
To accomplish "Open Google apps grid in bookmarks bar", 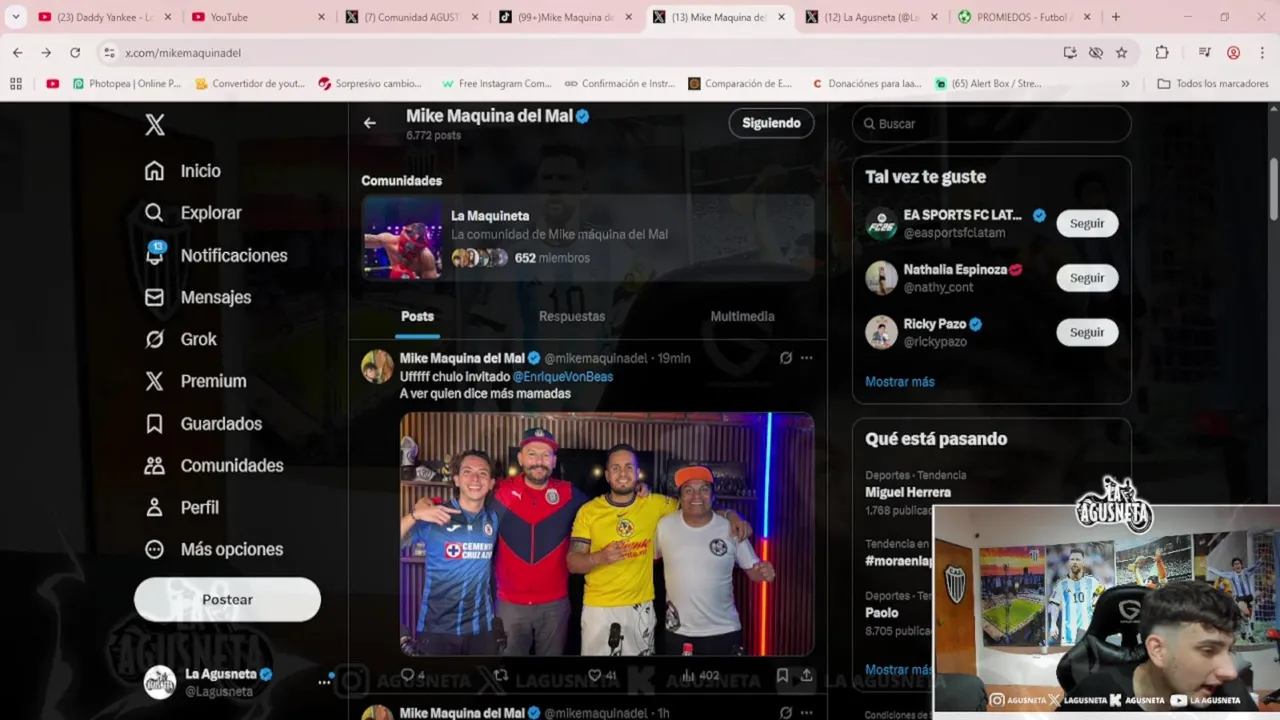I will pos(15,84).
